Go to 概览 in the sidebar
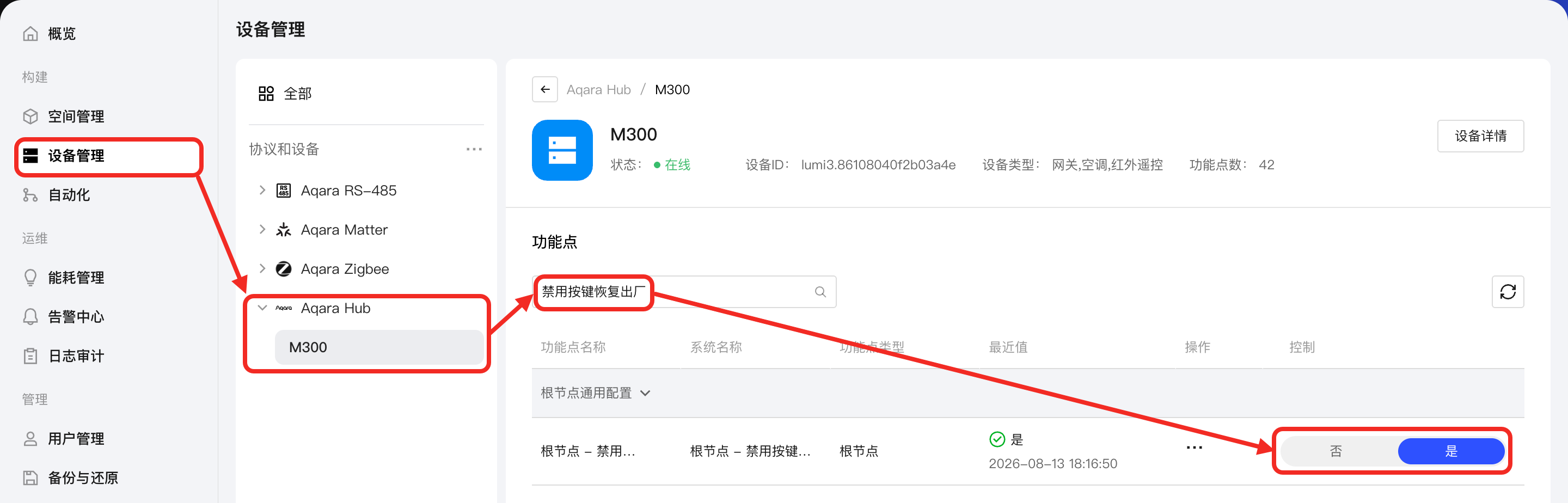This screenshot has width=1568, height=503. (x=62, y=34)
